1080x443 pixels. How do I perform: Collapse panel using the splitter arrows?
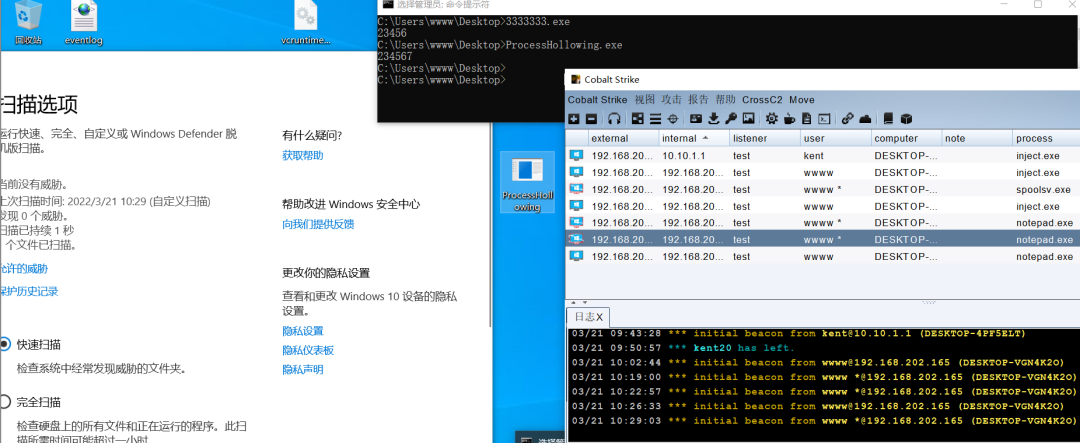[x=577, y=302]
